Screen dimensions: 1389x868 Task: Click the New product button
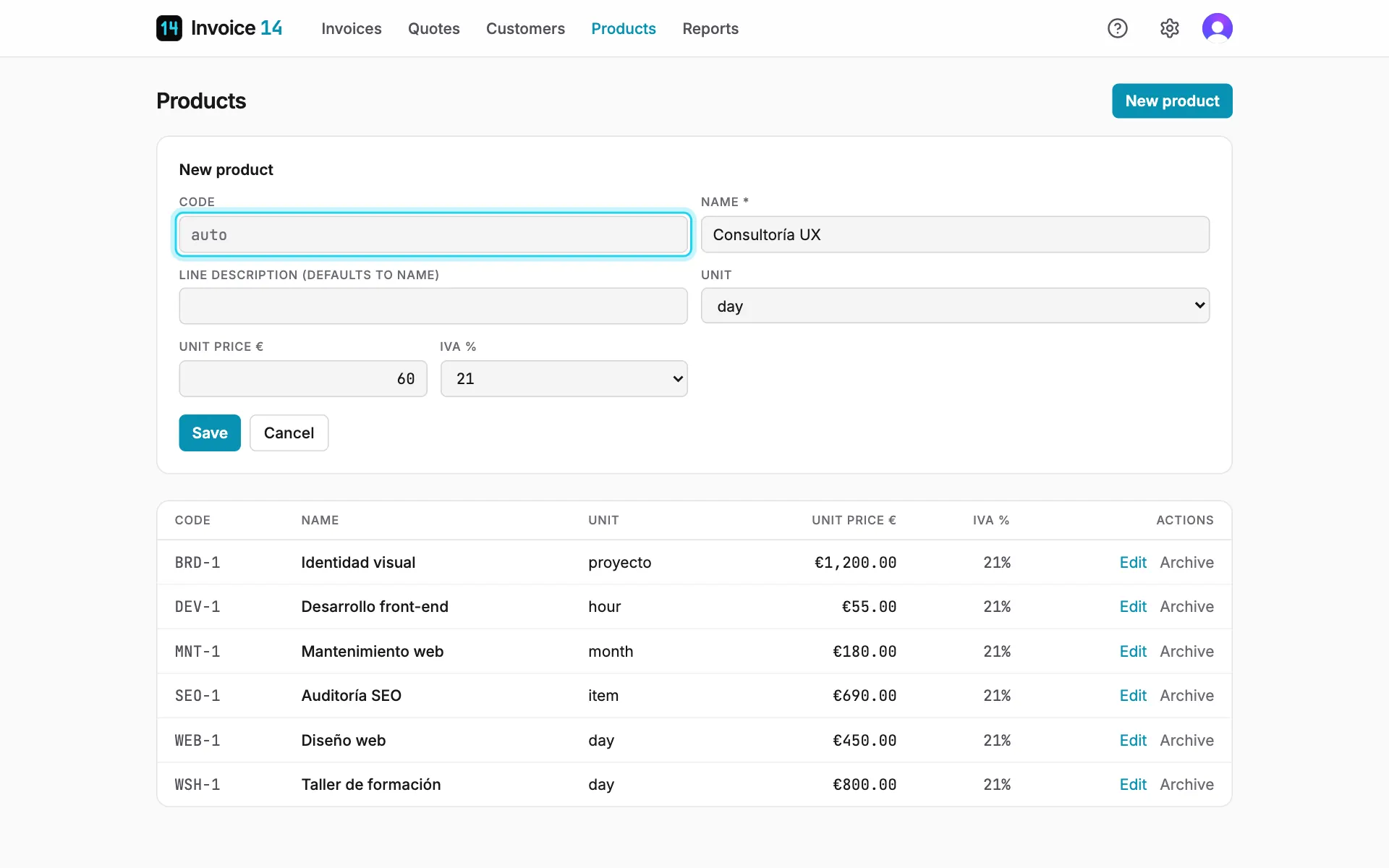click(x=1172, y=101)
